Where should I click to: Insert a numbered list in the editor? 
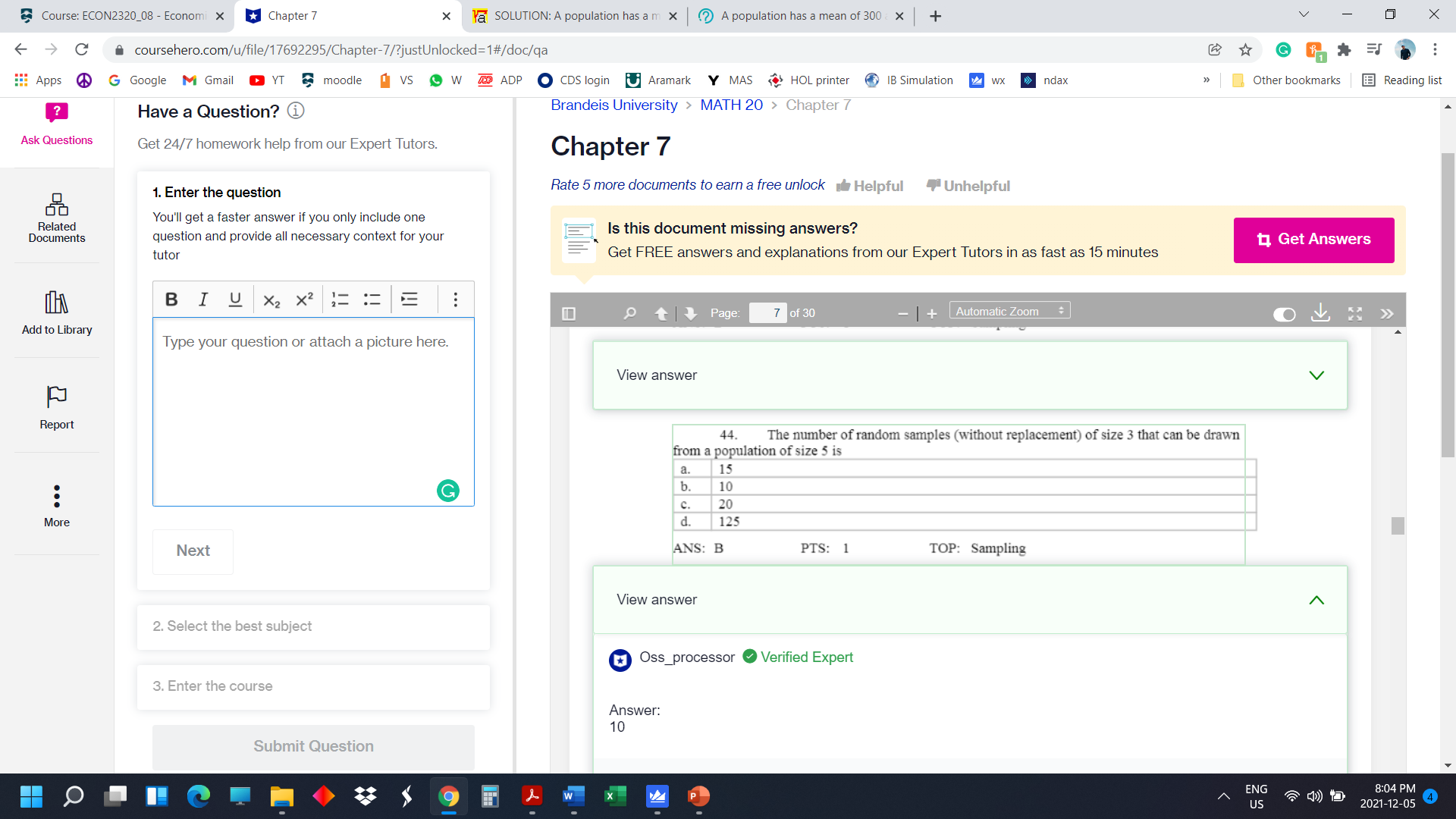tap(339, 299)
